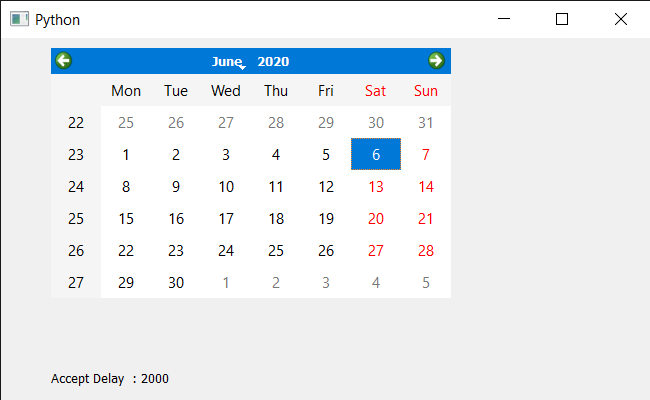The image size is (650, 400).
Task: Minimize the Python window
Action: click(504, 19)
